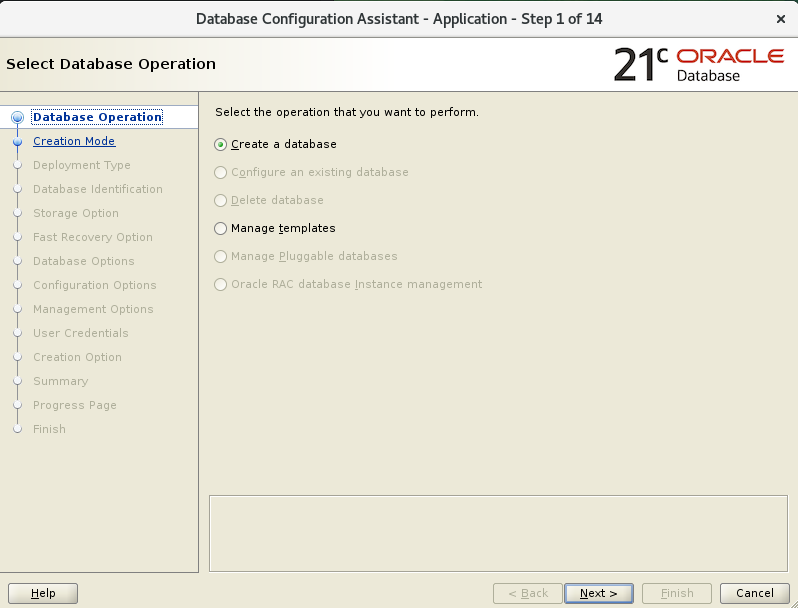
Task: Click the Select Database Operation heading
Action: pos(111,64)
